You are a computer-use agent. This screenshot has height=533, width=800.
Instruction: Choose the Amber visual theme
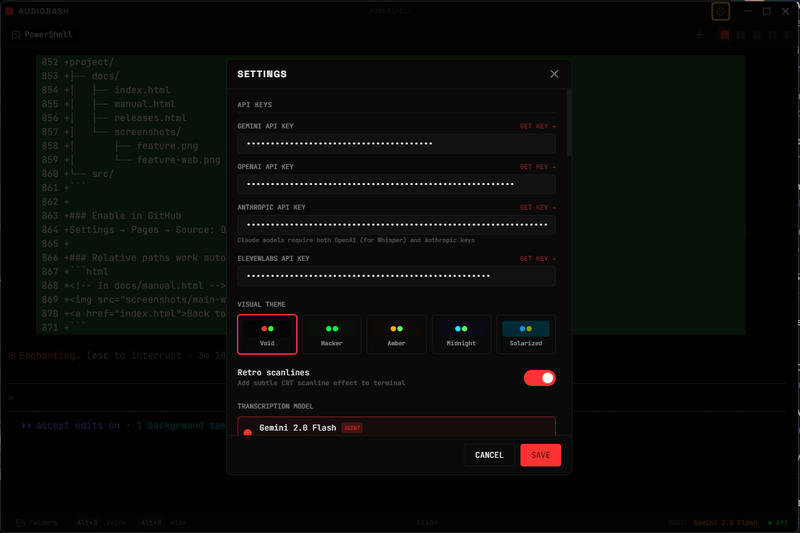coord(396,334)
